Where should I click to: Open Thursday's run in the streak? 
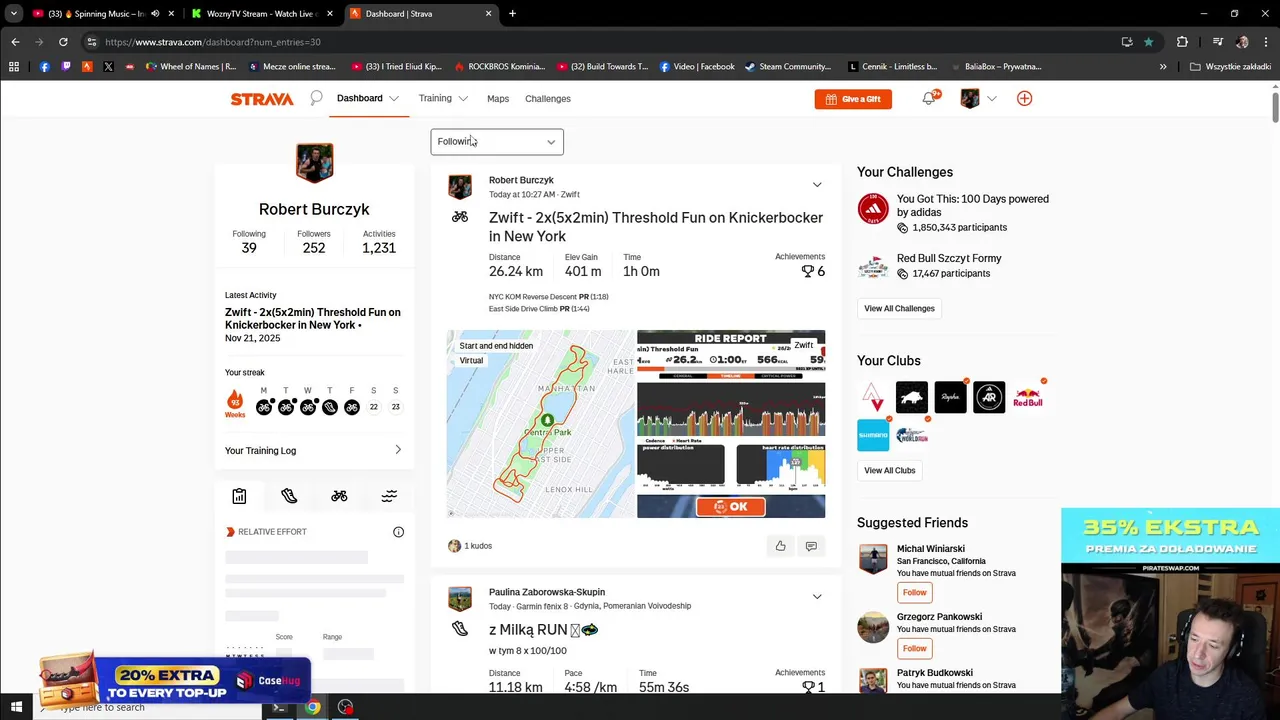(330, 407)
